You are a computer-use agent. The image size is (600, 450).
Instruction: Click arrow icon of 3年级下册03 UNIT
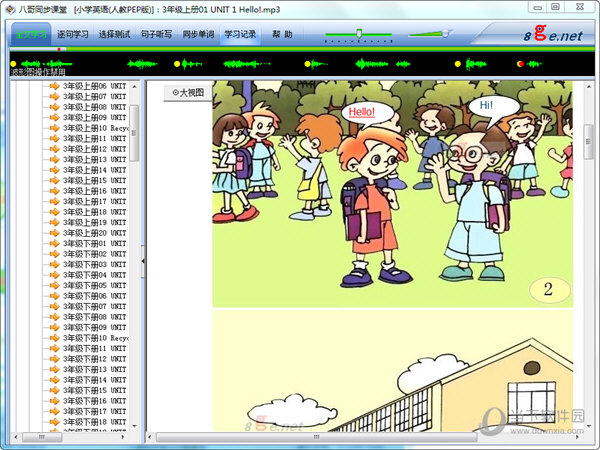pos(54,264)
